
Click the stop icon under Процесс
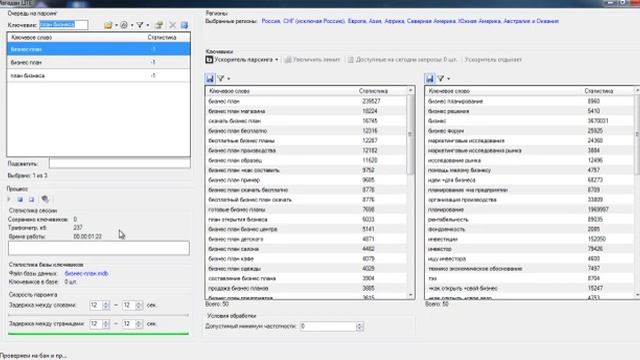(x=31, y=199)
